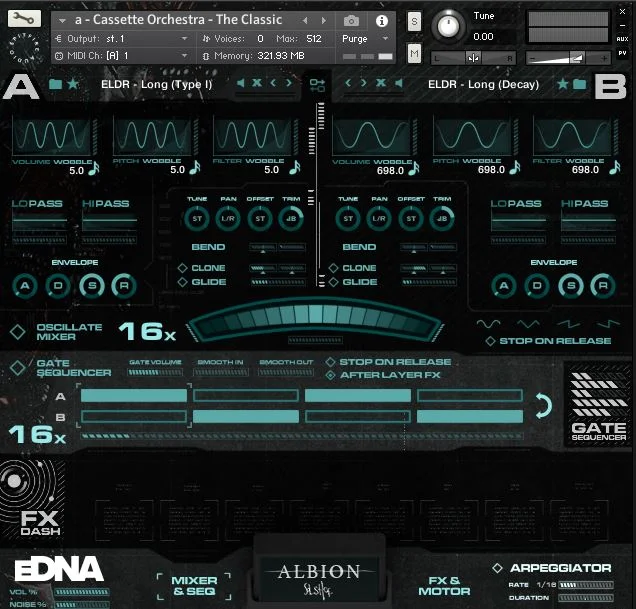Randomize layer A sound with shuffle icon
The height and width of the screenshot is (609, 636).
(257, 83)
